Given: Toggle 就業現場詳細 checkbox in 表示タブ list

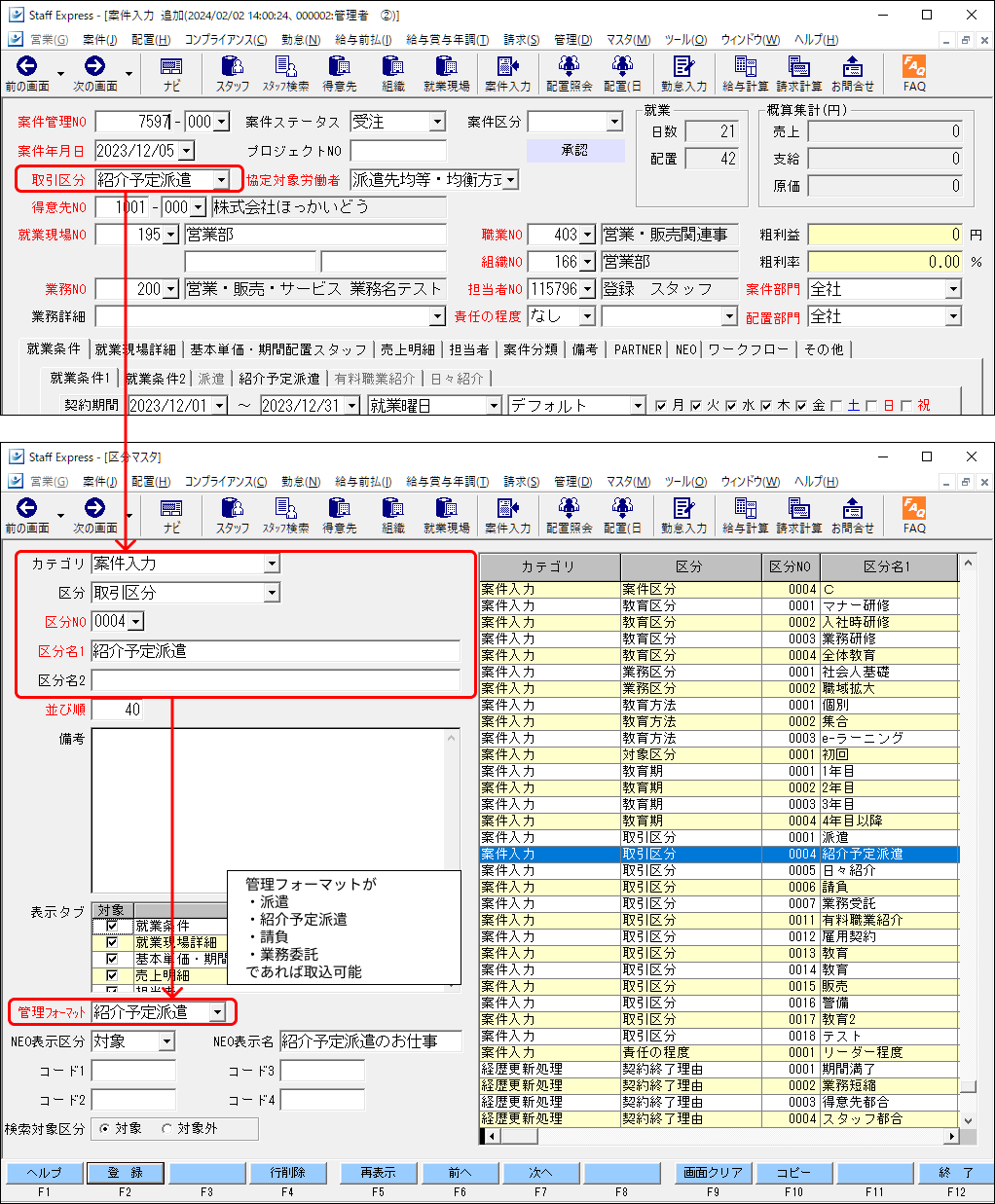Looking at the screenshot, I should point(112,942).
